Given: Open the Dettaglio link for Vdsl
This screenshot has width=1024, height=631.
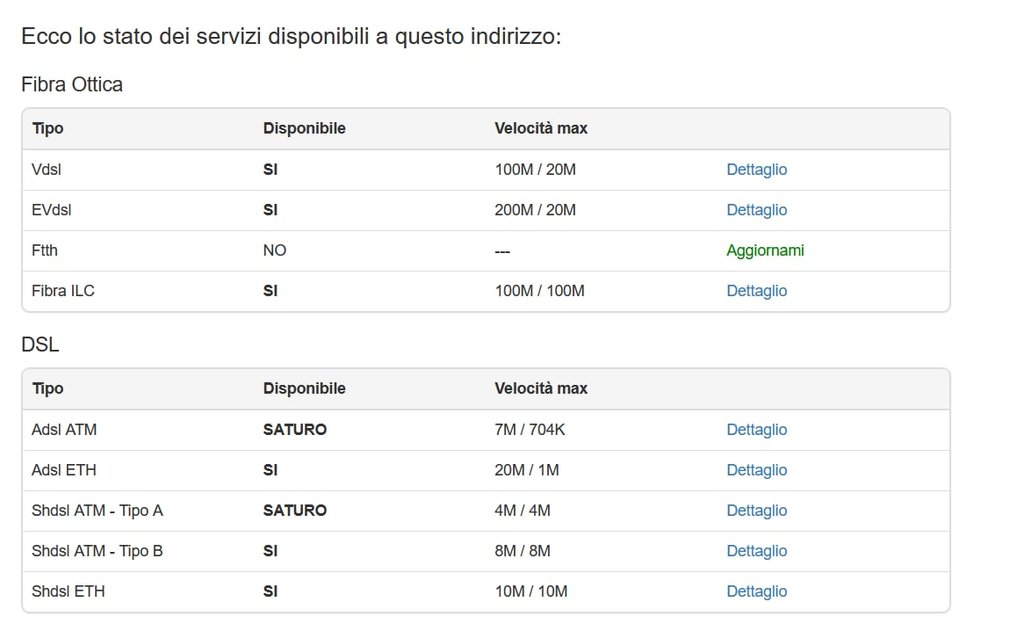Looking at the screenshot, I should point(756,170).
